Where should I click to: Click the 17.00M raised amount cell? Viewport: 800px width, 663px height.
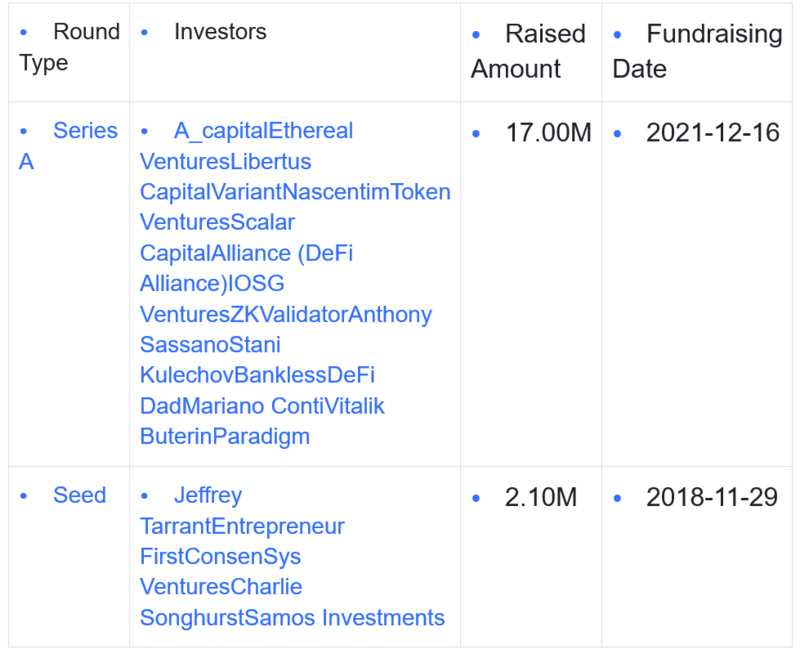548,132
